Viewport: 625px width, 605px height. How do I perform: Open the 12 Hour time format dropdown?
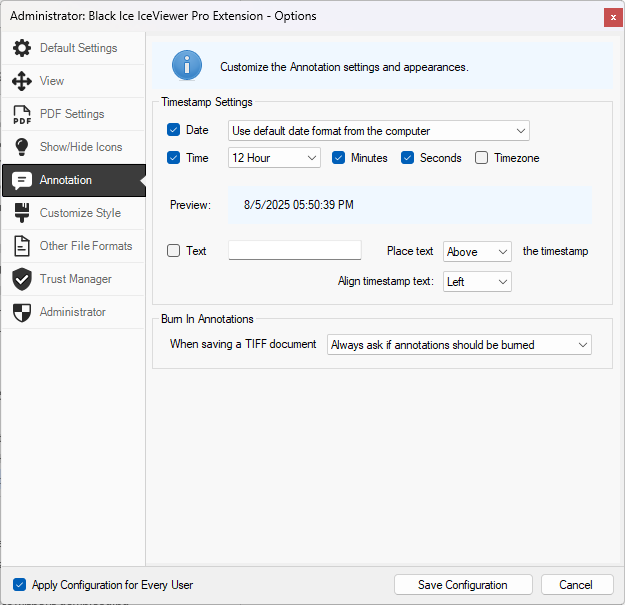[274, 158]
